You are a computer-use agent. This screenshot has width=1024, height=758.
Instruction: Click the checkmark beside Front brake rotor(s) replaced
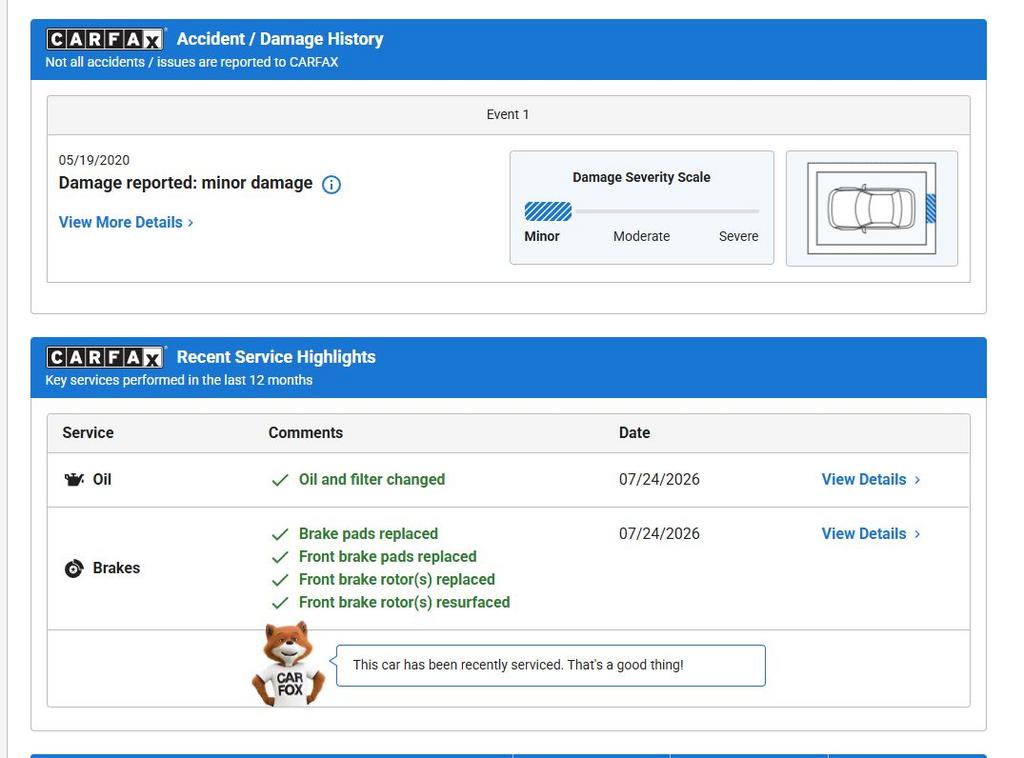280,580
